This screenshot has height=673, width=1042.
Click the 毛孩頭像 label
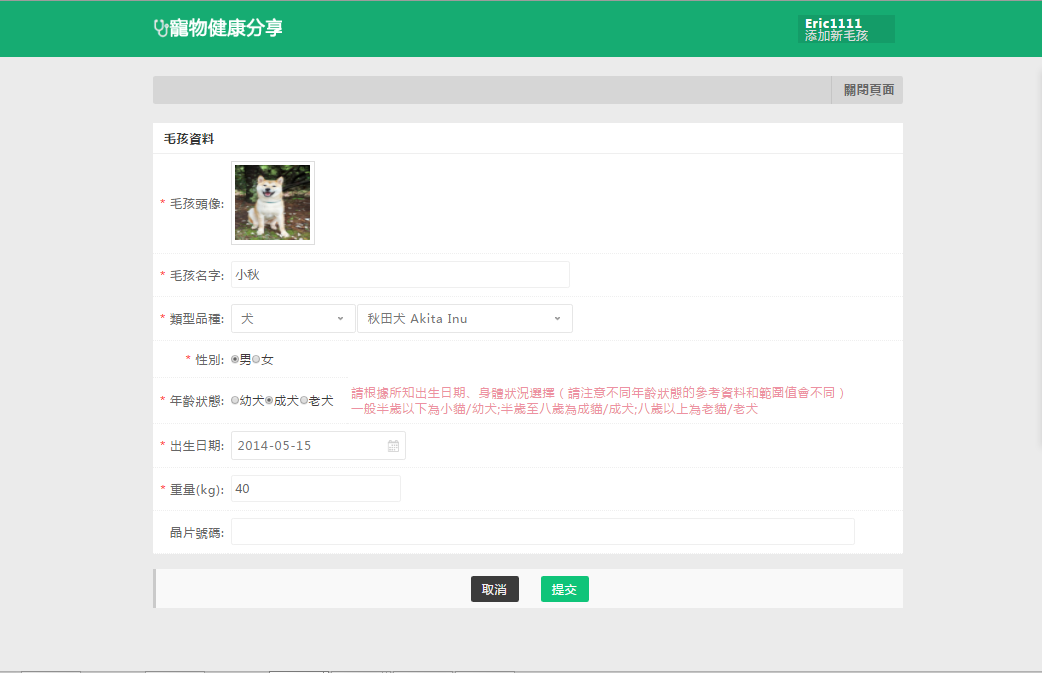click(197, 204)
